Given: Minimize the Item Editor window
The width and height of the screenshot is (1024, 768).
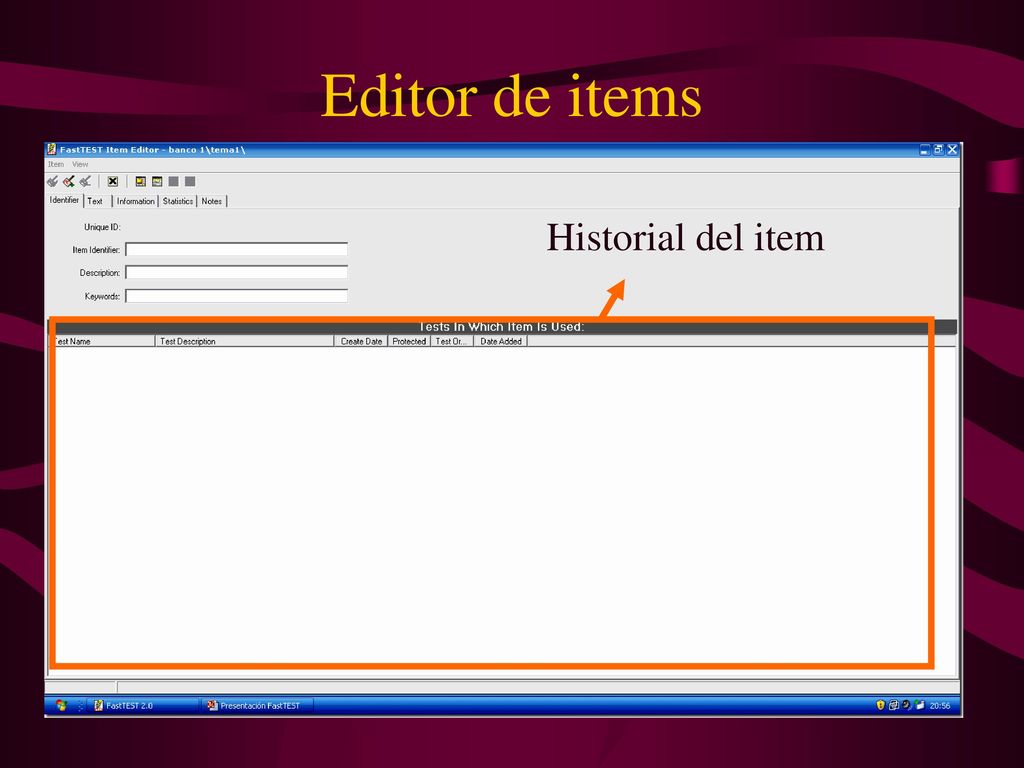Looking at the screenshot, I should tap(925, 150).
